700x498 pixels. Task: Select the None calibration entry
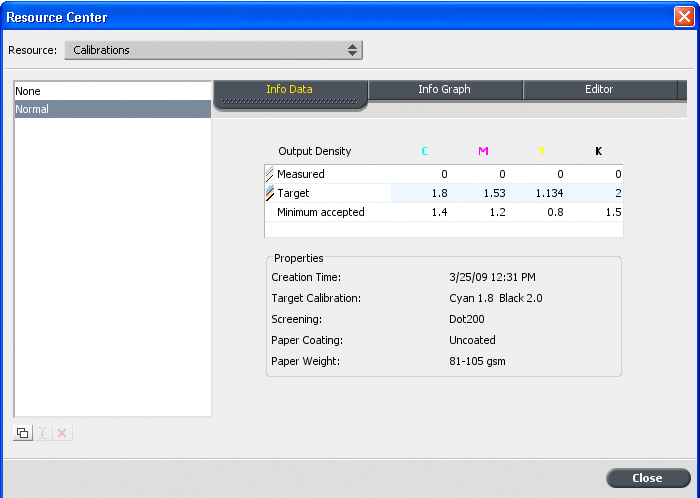[x=113, y=91]
